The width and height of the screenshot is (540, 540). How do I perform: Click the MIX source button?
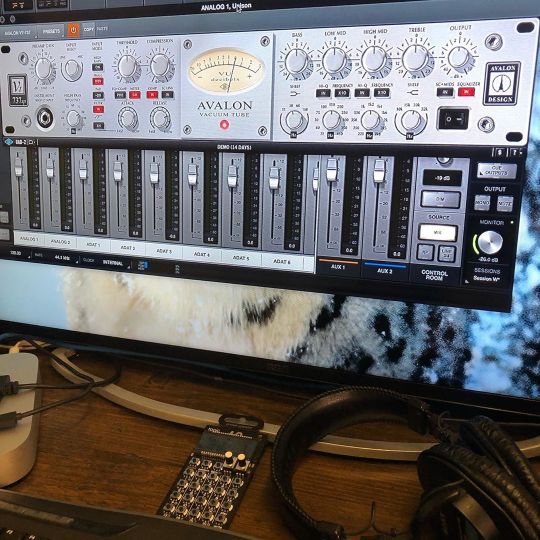pos(438,233)
